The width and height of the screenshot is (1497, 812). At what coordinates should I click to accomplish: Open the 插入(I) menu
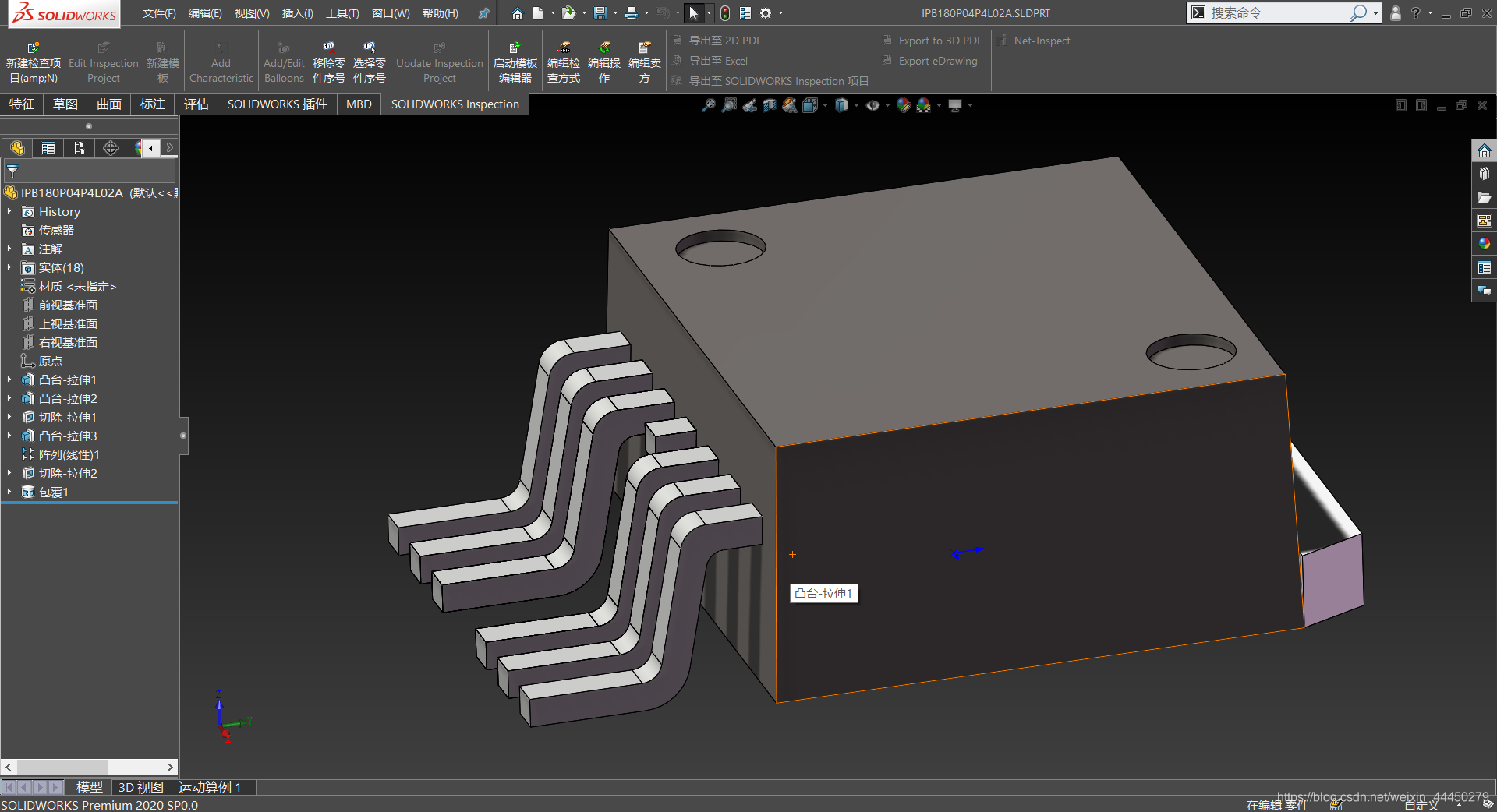297,13
